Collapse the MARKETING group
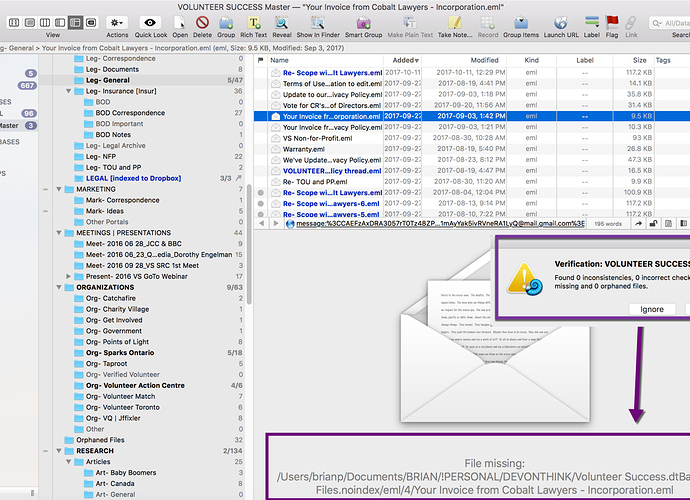The image size is (690, 500). tap(59, 189)
